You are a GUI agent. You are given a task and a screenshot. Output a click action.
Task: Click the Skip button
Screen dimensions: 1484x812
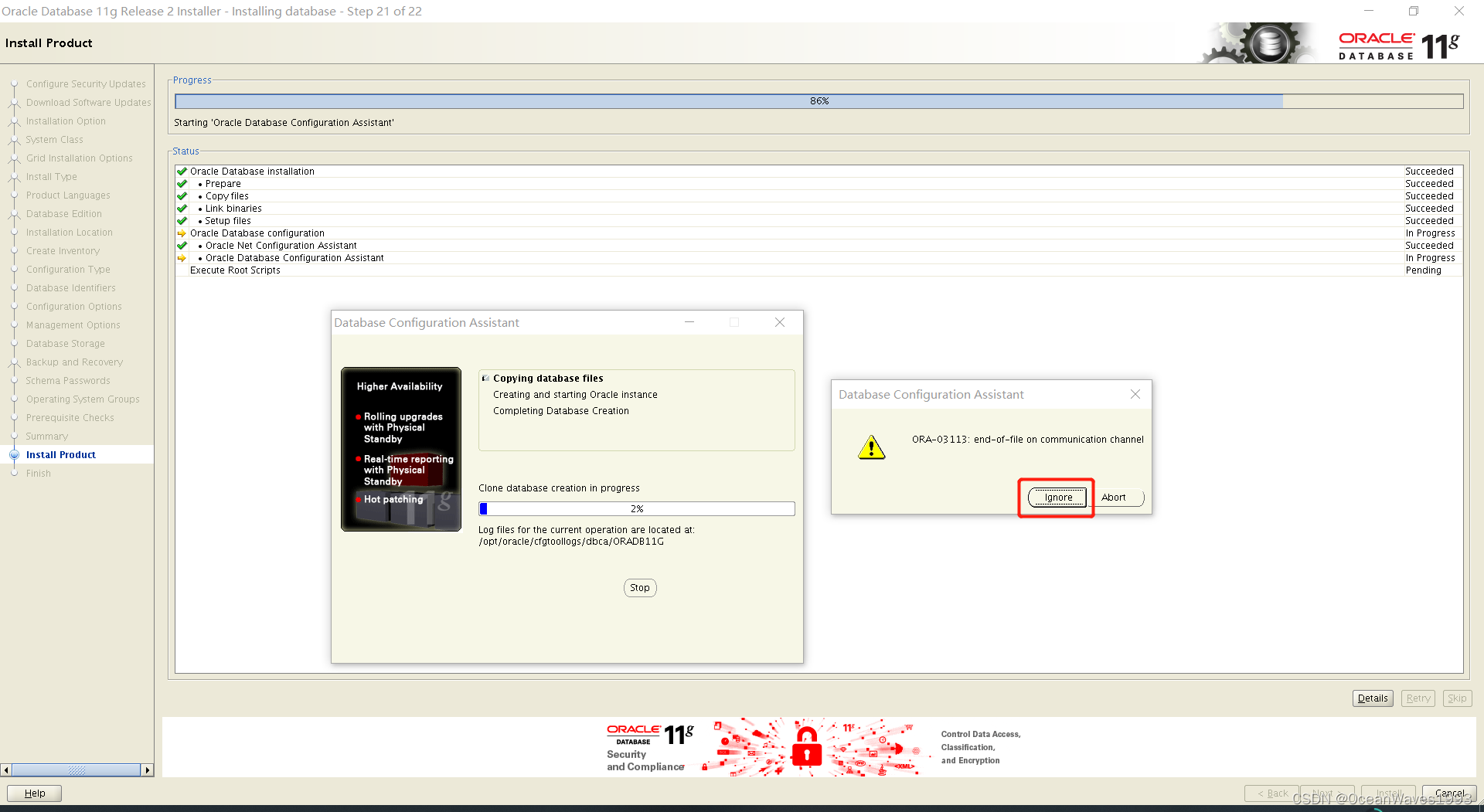pyautogui.click(x=1457, y=698)
